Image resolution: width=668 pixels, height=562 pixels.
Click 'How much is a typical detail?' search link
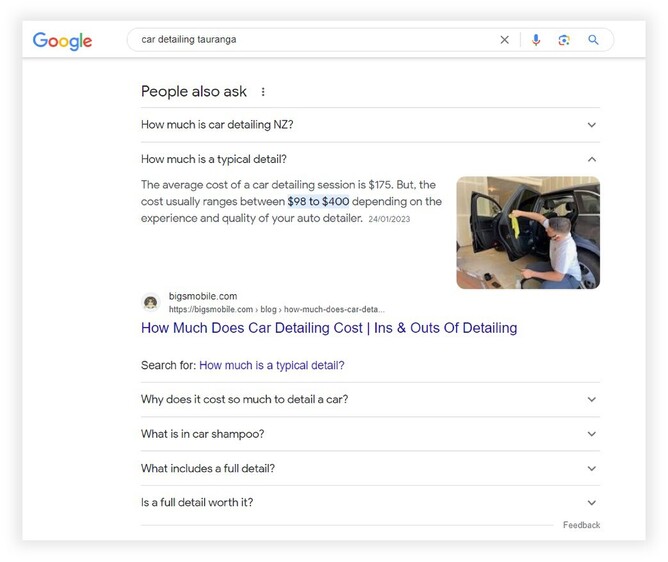point(271,366)
